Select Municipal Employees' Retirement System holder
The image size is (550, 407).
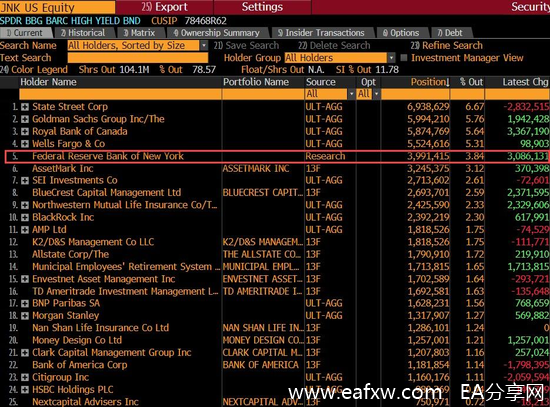pos(126,267)
